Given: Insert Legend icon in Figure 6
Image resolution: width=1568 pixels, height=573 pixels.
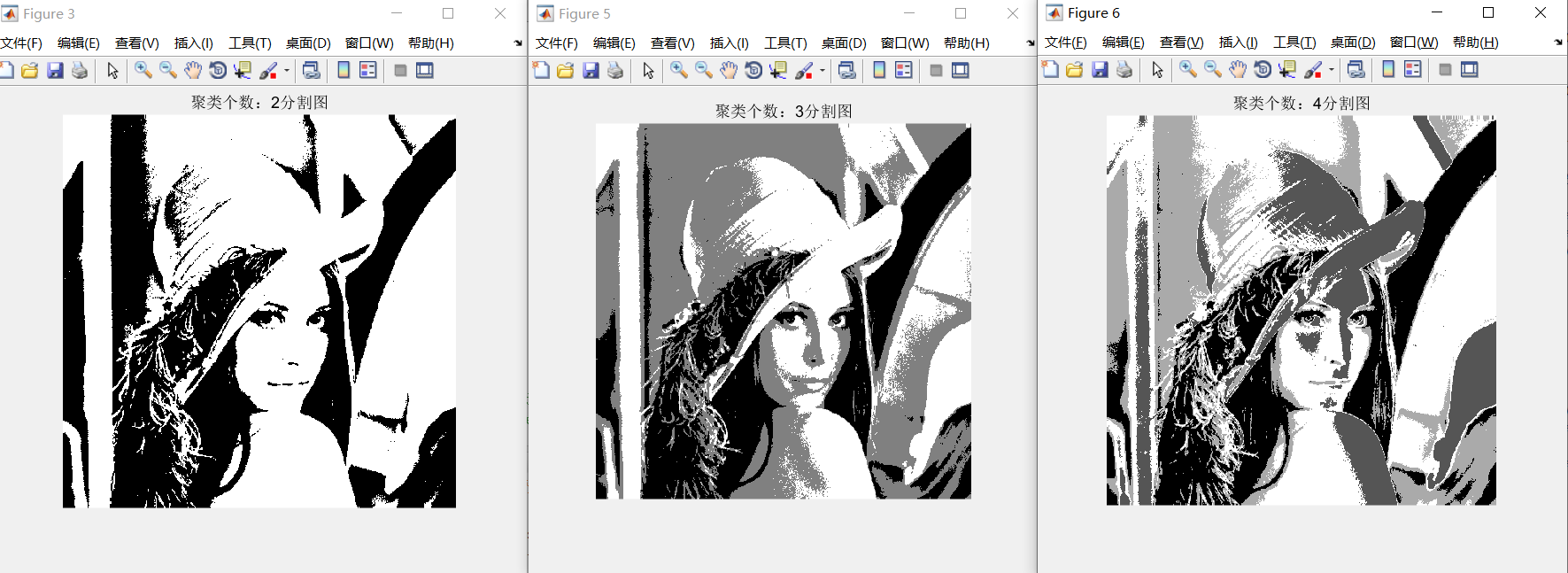Looking at the screenshot, I should pyautogui.click(x=1413, y=69).
